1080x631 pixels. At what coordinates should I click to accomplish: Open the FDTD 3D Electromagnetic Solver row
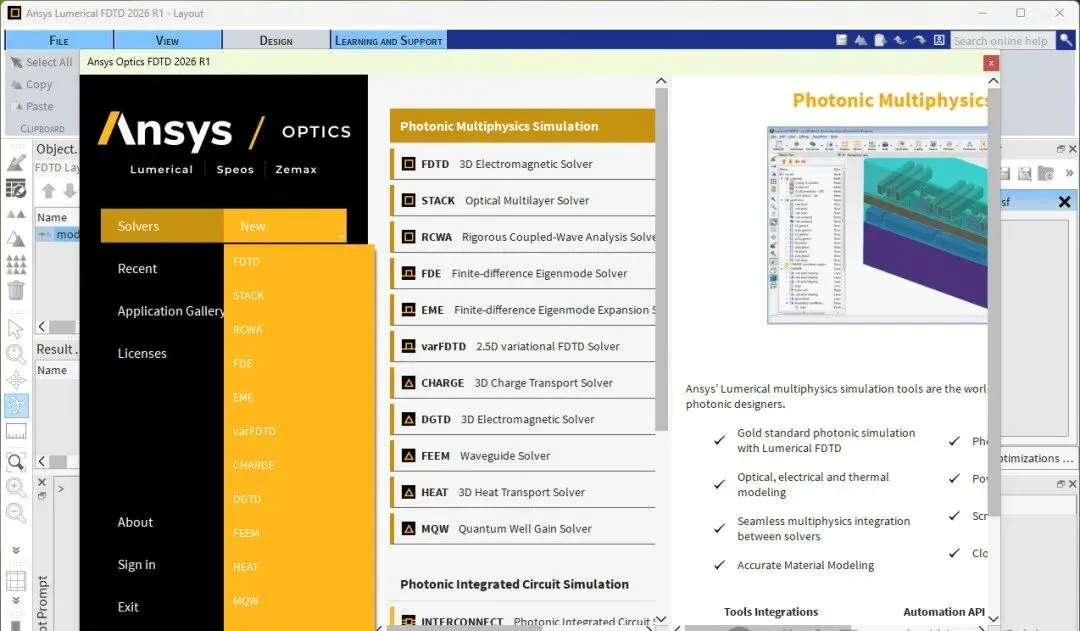pyautogui.click(x=523, y=164)
